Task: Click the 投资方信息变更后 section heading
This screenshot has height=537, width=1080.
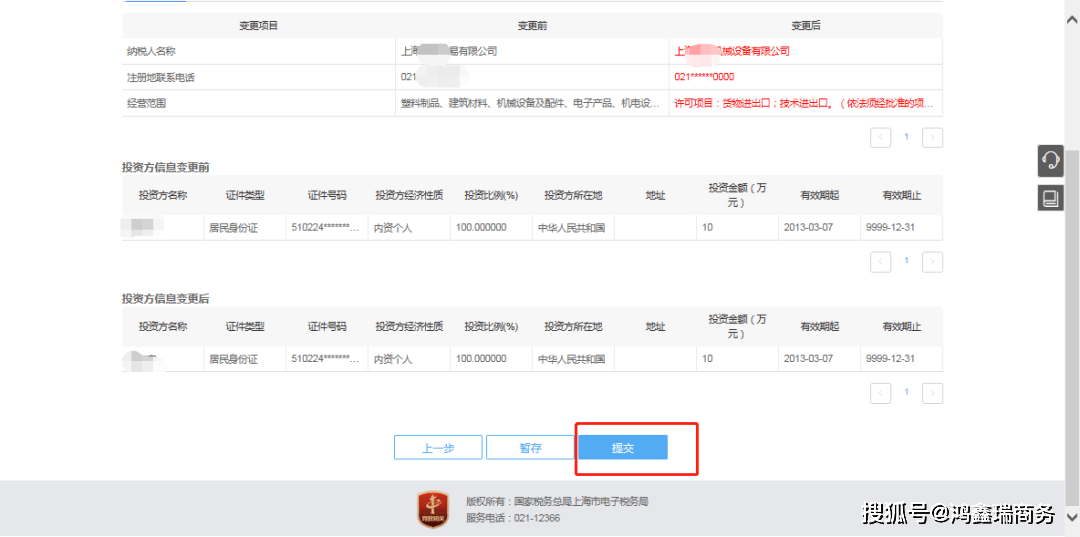Action: click(165, 299)
